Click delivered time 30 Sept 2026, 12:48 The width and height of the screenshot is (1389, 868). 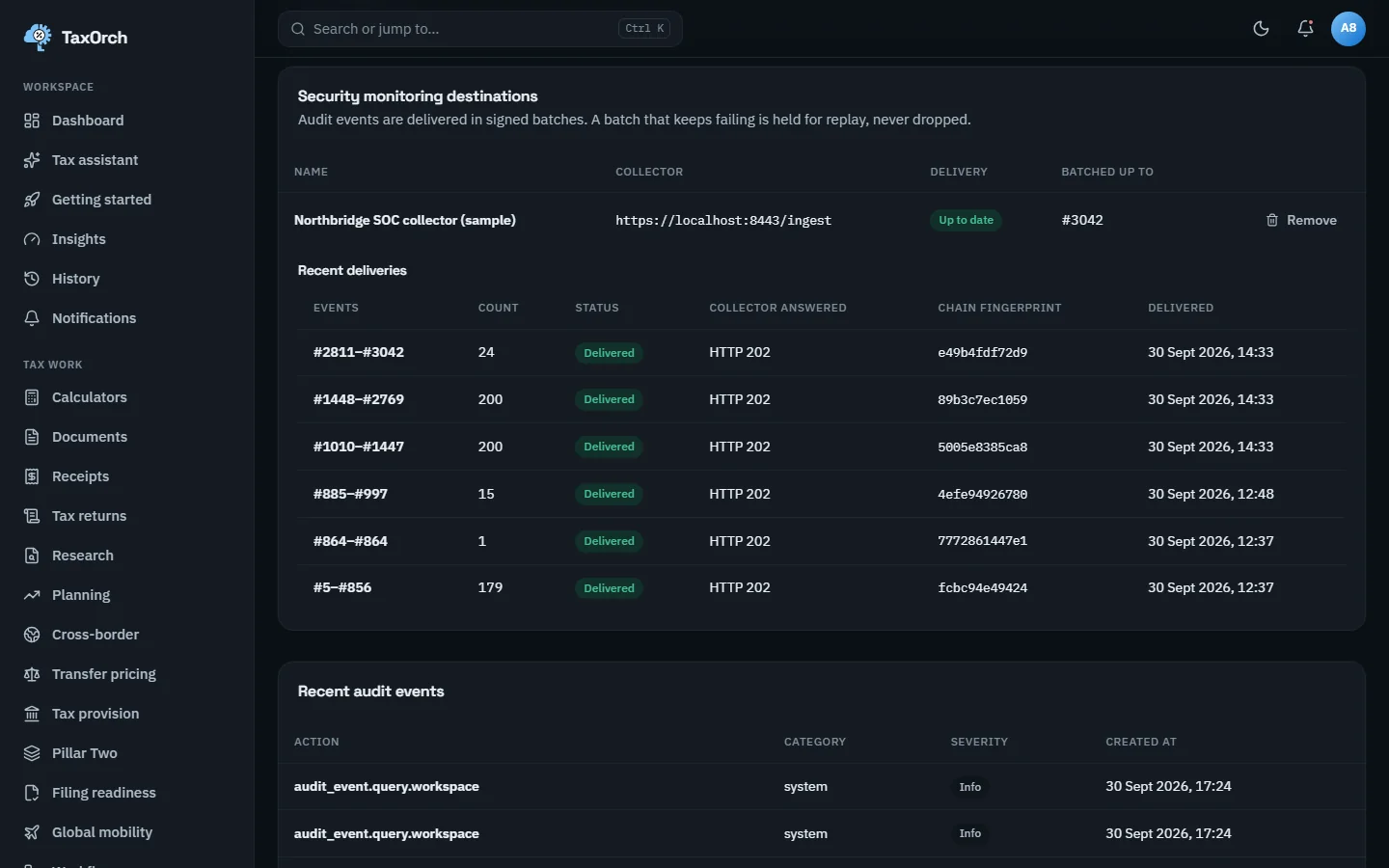(1211, 494)
